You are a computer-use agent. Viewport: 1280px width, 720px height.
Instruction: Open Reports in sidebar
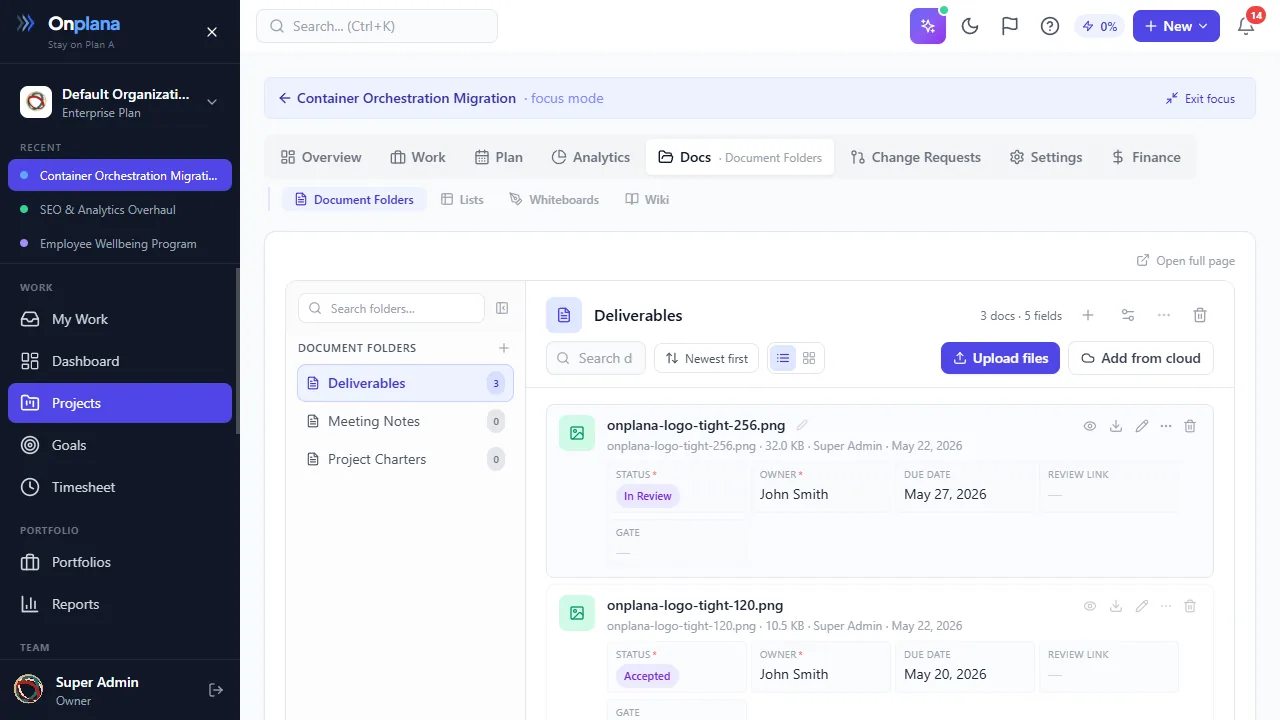pyautogui.click(x=120, y=604)
